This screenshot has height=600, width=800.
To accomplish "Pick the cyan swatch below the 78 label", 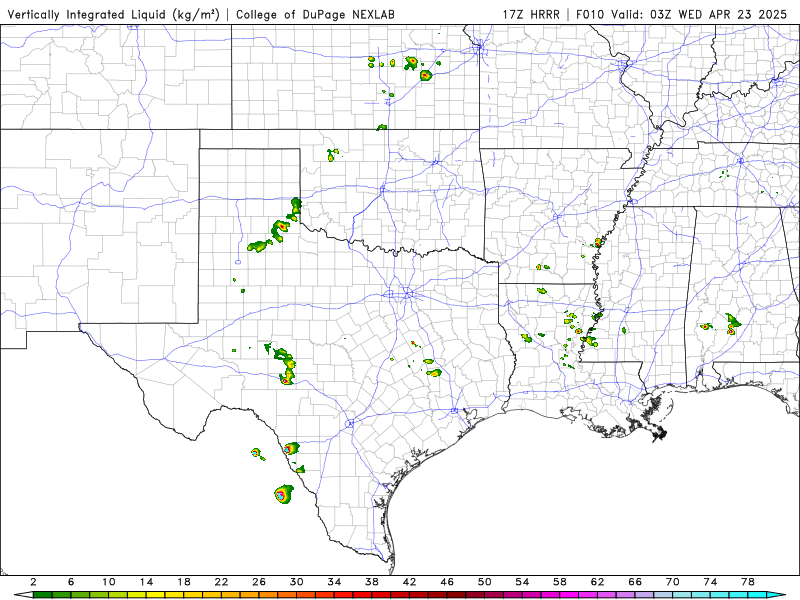I will [757, 595].
